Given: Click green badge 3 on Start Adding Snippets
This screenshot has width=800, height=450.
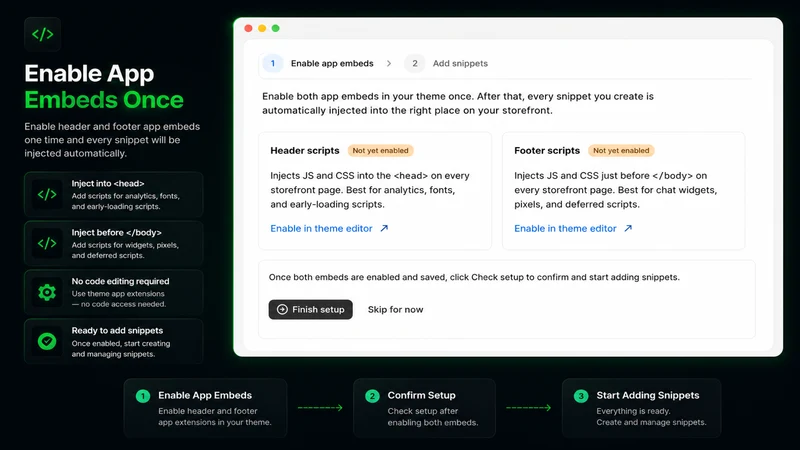Looking at the screenshot, I should click(581, 396).
